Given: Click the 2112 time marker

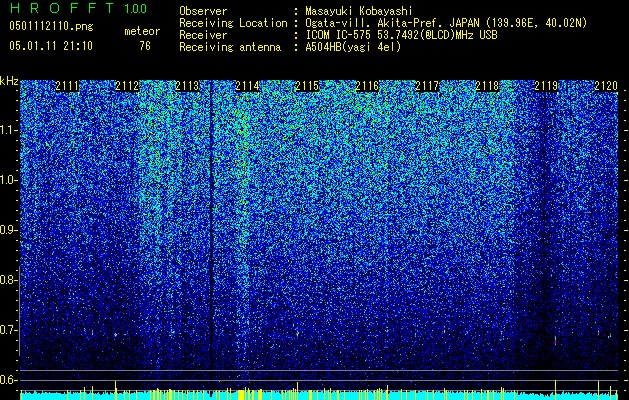Looking at the screenshot, I should (127, 86).
